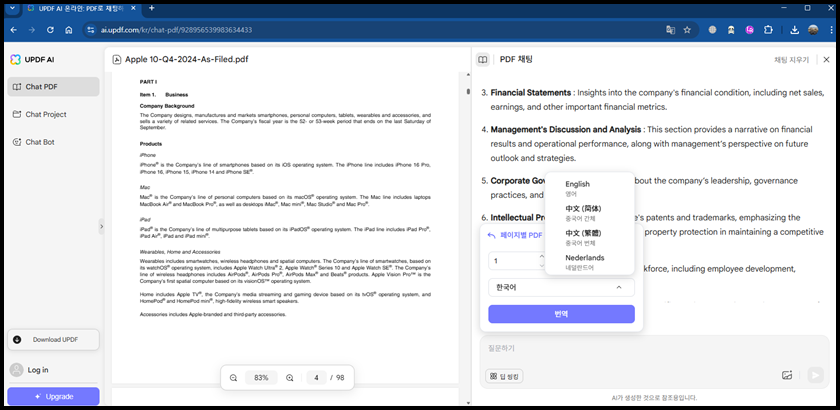
Task: Click the book icon beside PDF 채팅
Action: pyautogui.click(x=483, y=59)
